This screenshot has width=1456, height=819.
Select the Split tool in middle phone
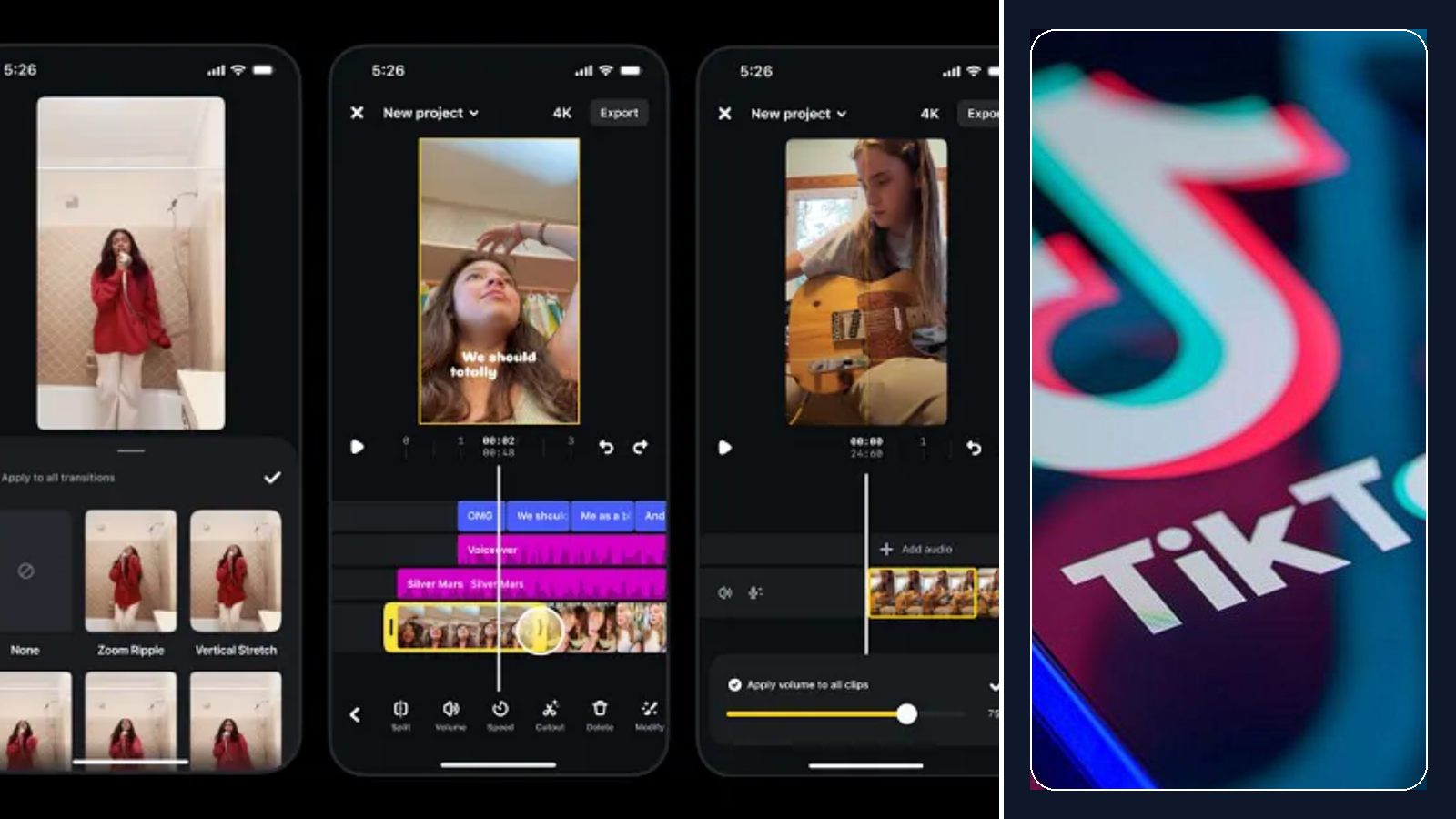tap(400, 714)
